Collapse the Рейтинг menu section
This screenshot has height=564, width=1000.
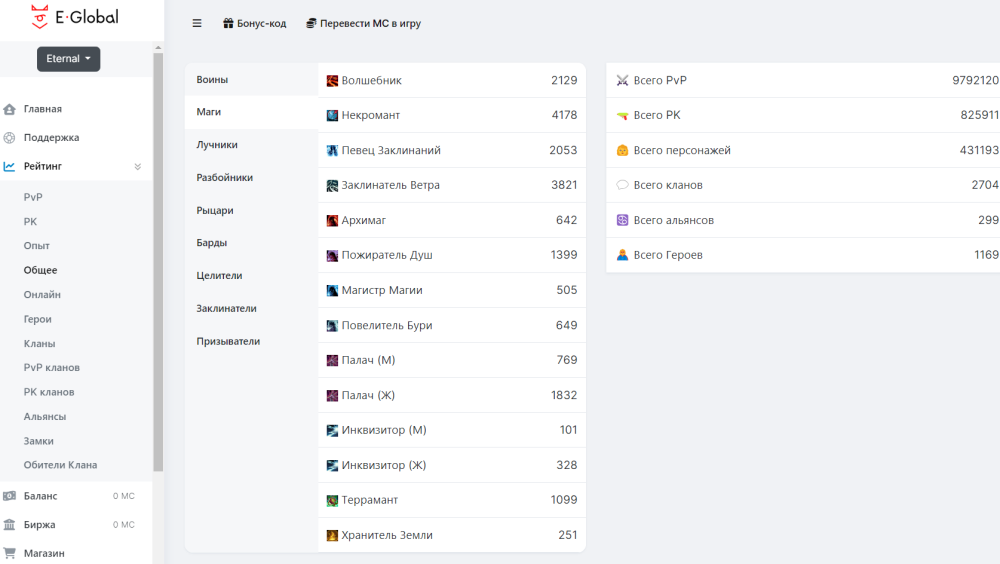click(137, 167)
